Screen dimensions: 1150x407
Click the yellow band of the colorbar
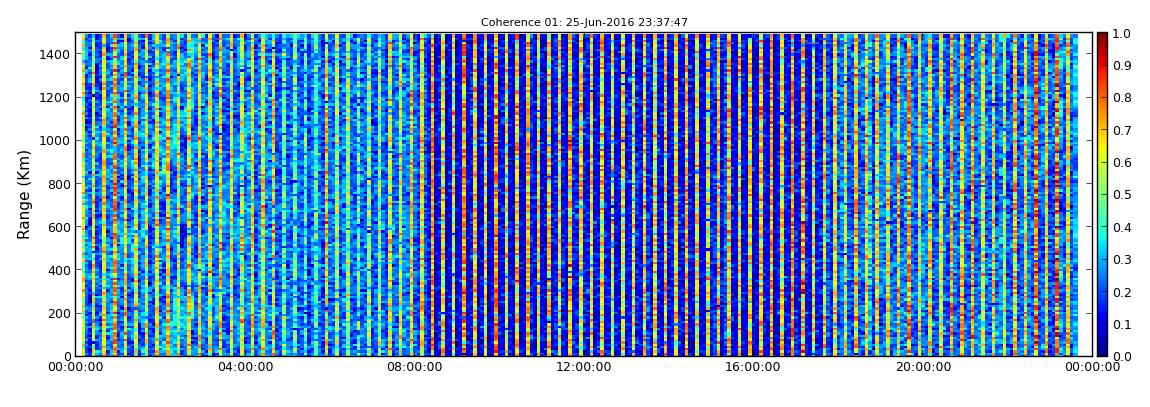click(1102, 147)
